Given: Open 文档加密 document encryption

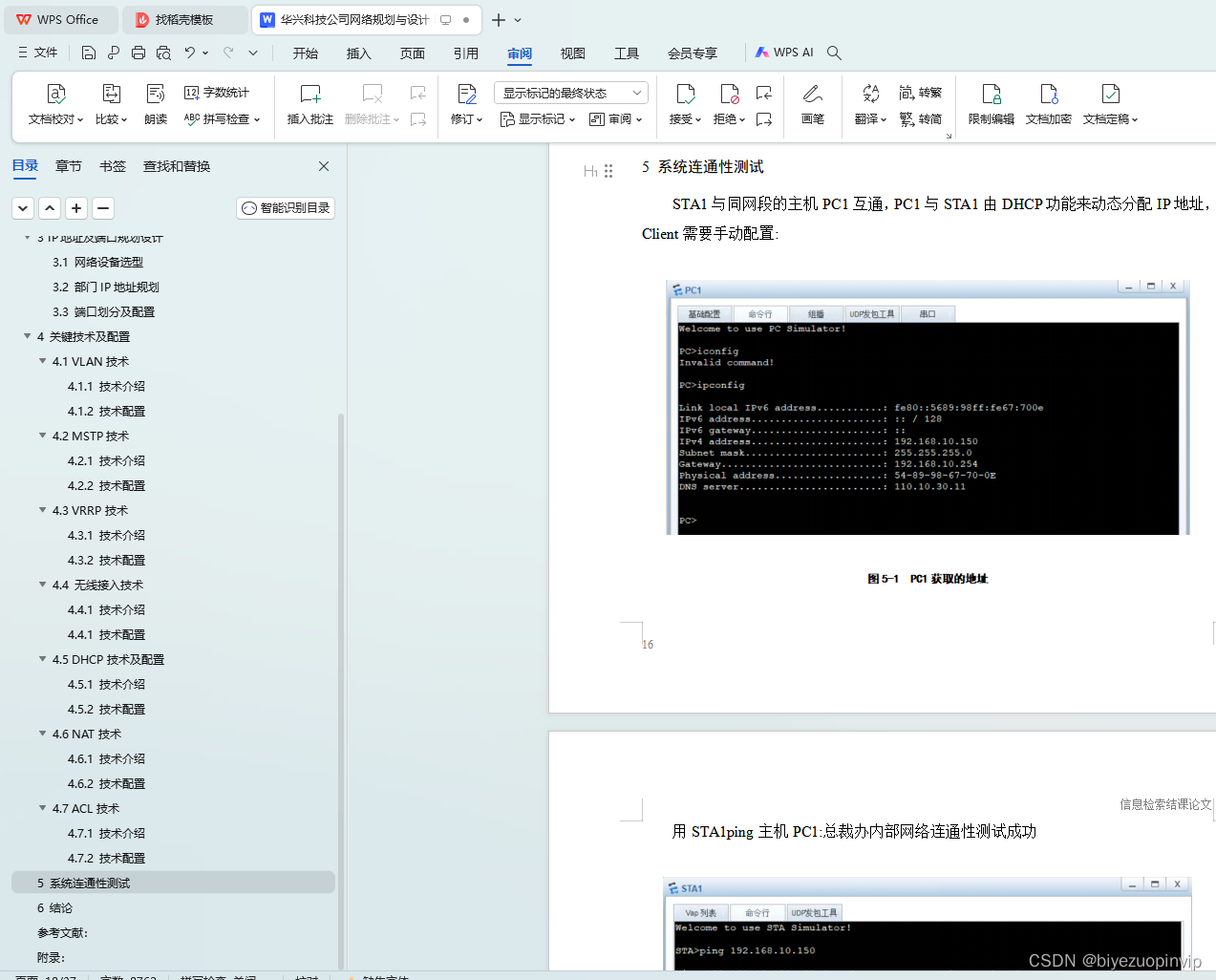Looking at the screenshot, I should (x=1049, y=105).
